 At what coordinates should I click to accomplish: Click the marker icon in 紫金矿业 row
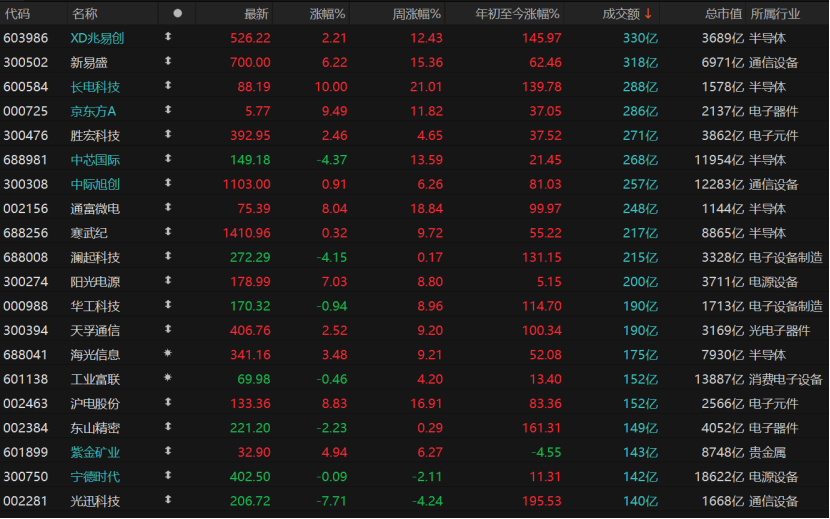168,451
